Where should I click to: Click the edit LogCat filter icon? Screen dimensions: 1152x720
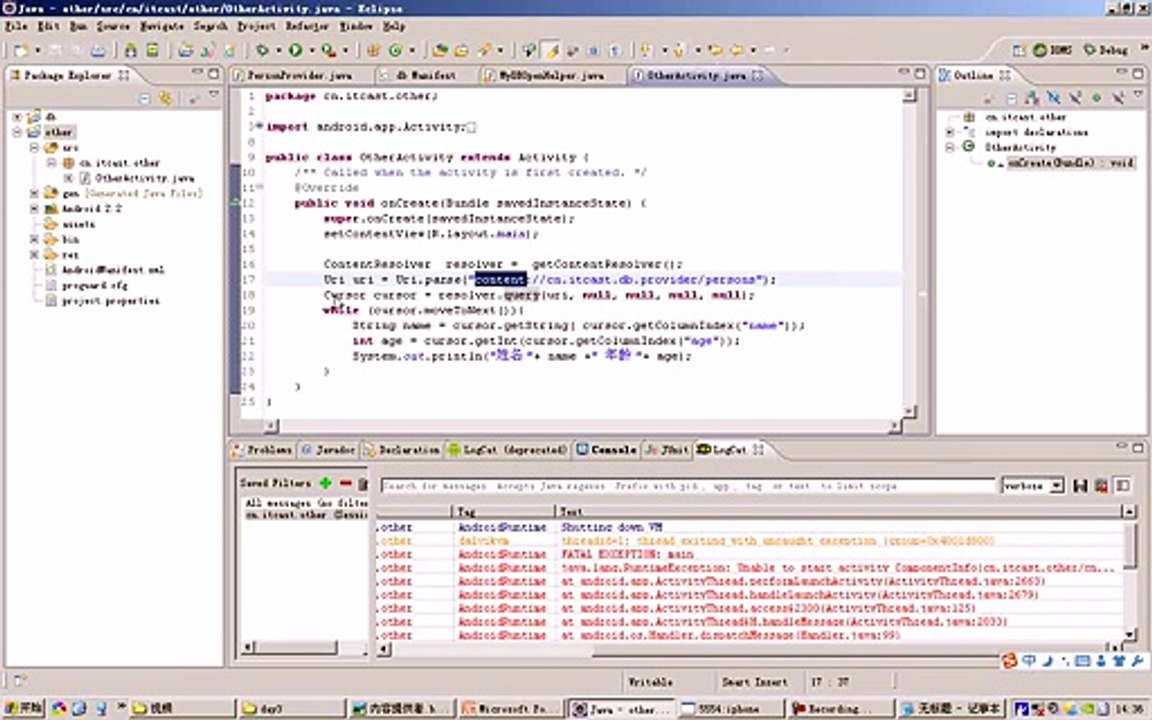[362, 483]
